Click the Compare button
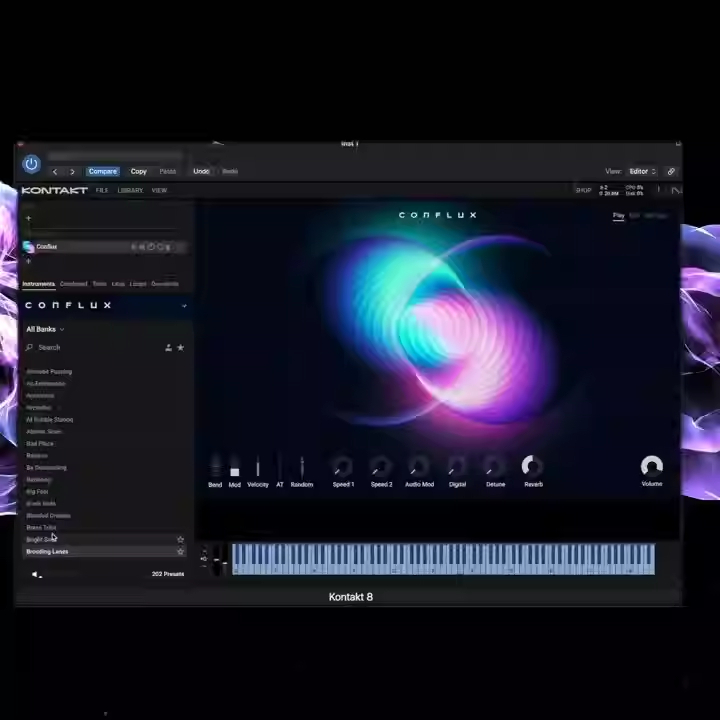 click(x=103, y=171)
